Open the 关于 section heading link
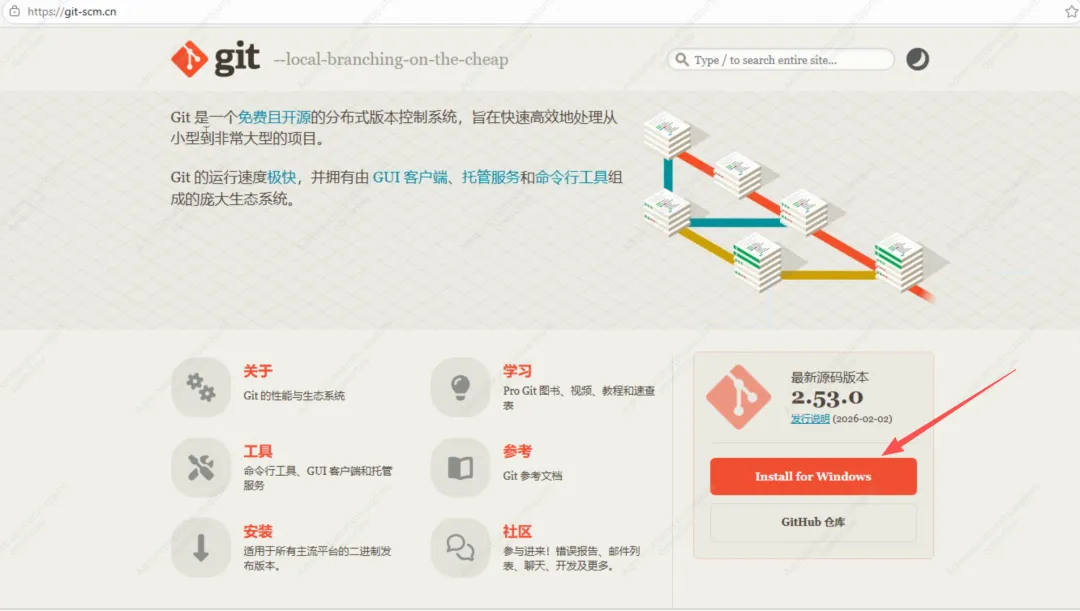Viewport: 1080px width, 611px height. pos(258,371)
